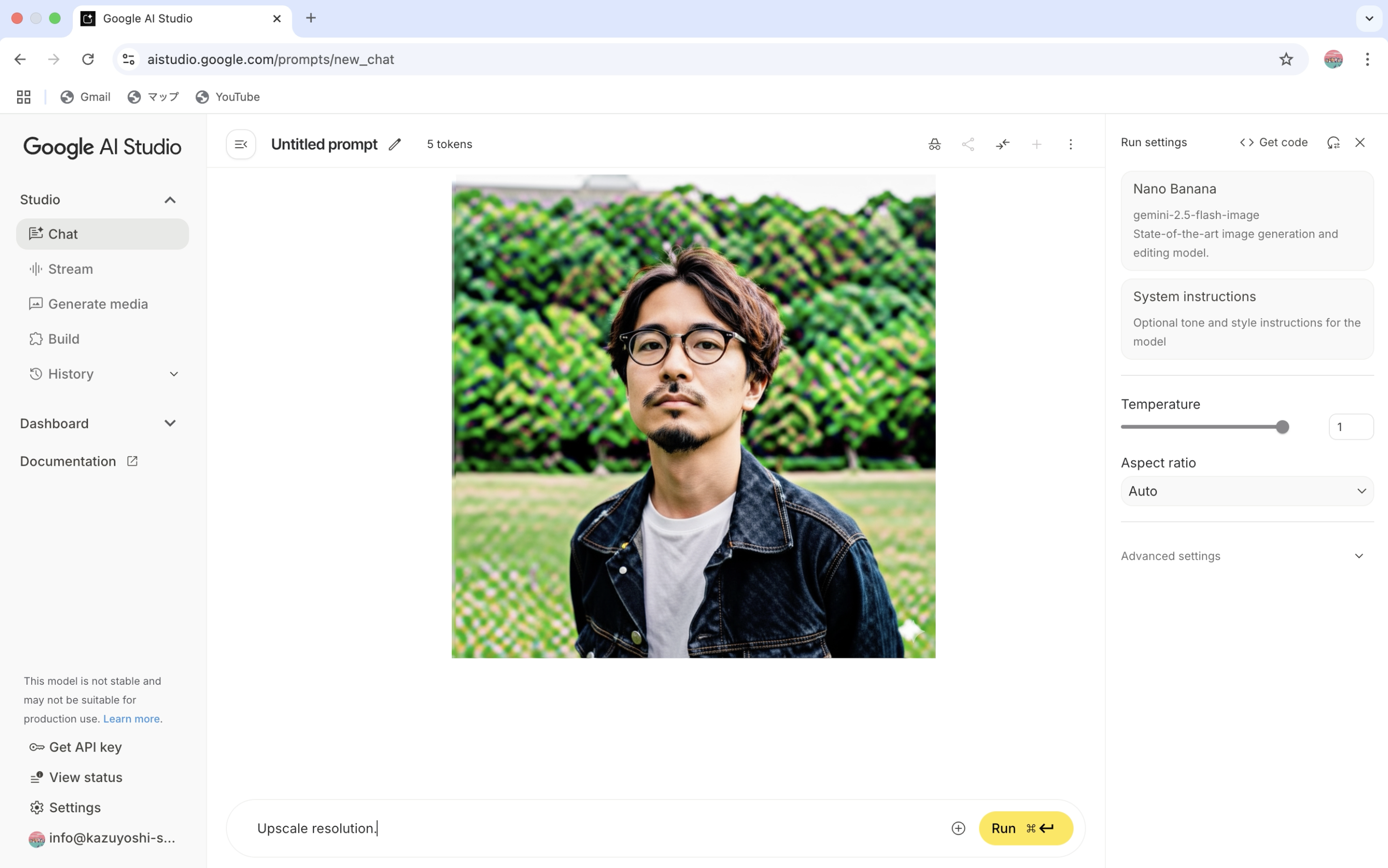This screenshot has height=868, width=1388.
Task: Click the 5 tokens counter
Action: click(x=450, y=144)
